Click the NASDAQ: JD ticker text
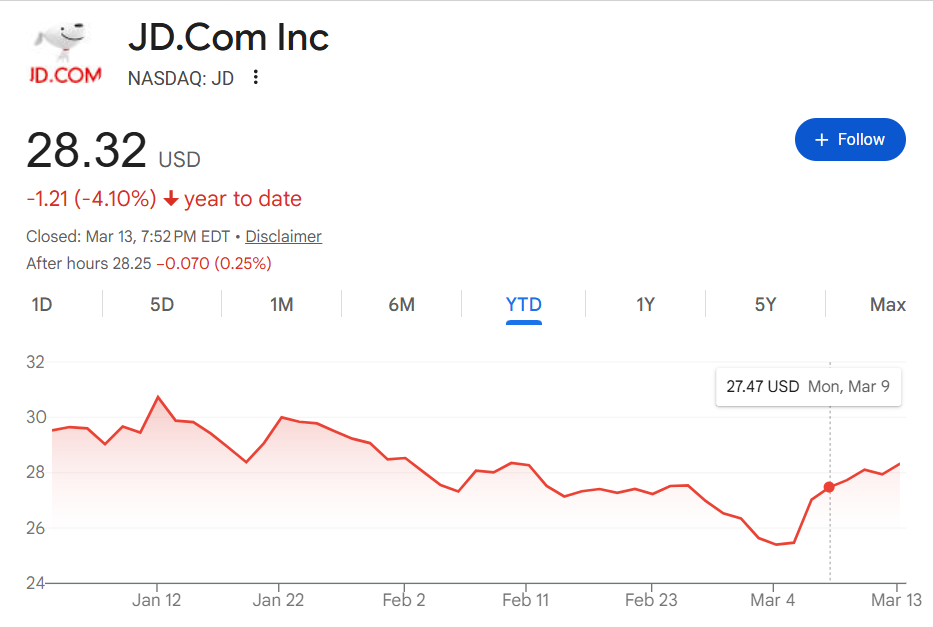Image resolution: width=933 pixels, height=627 pixels. pos(181,78)
